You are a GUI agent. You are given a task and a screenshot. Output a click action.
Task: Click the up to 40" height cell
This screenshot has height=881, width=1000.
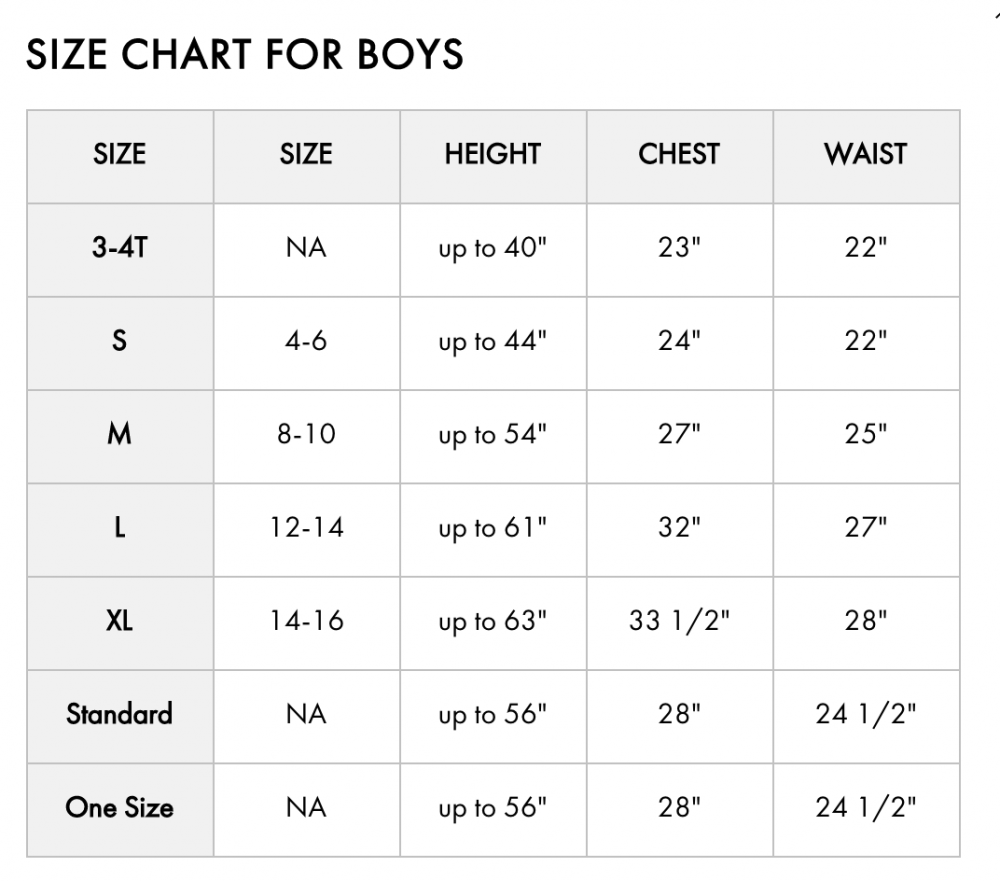(493, 249)
